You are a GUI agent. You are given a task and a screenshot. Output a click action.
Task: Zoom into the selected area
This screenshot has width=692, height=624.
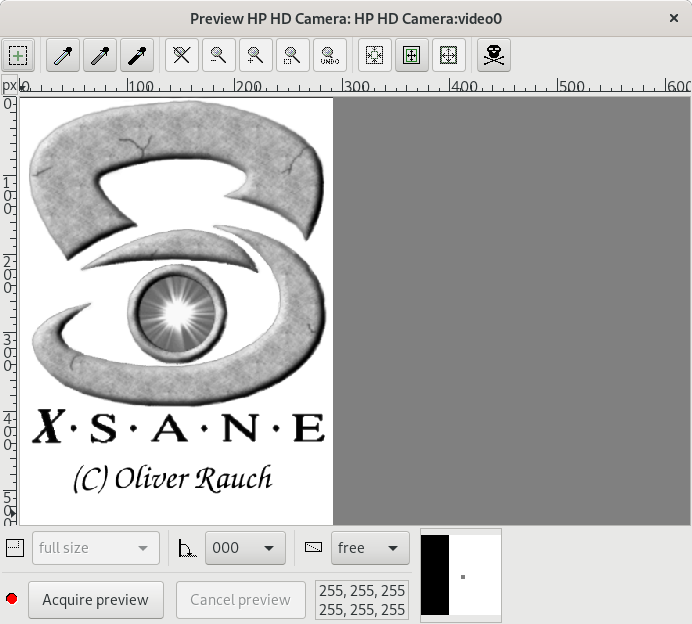click(x=293, y=56)
